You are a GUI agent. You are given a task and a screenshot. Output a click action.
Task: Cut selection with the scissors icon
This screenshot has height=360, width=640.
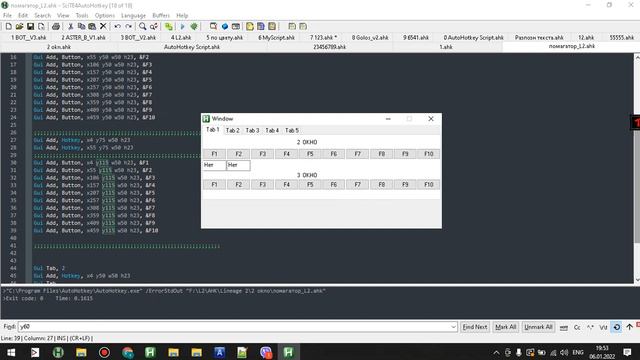pyautogui.click(x=71, y=27)
